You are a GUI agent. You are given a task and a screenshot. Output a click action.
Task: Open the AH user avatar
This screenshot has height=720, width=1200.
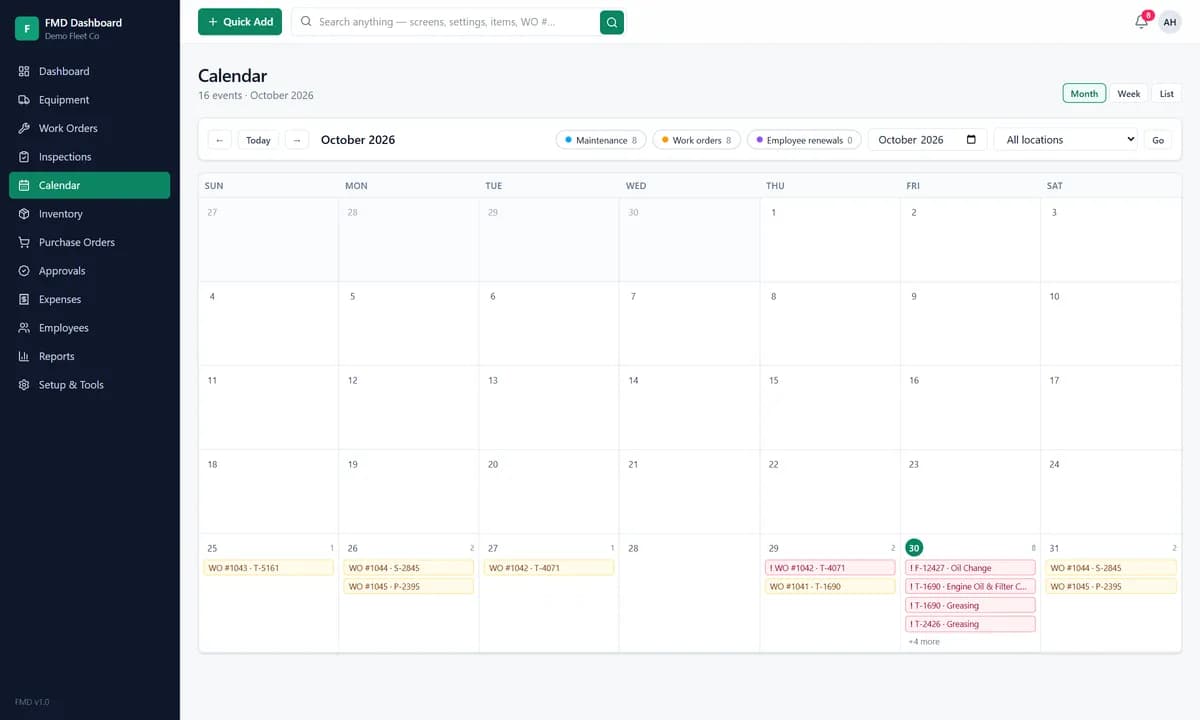1170,22
